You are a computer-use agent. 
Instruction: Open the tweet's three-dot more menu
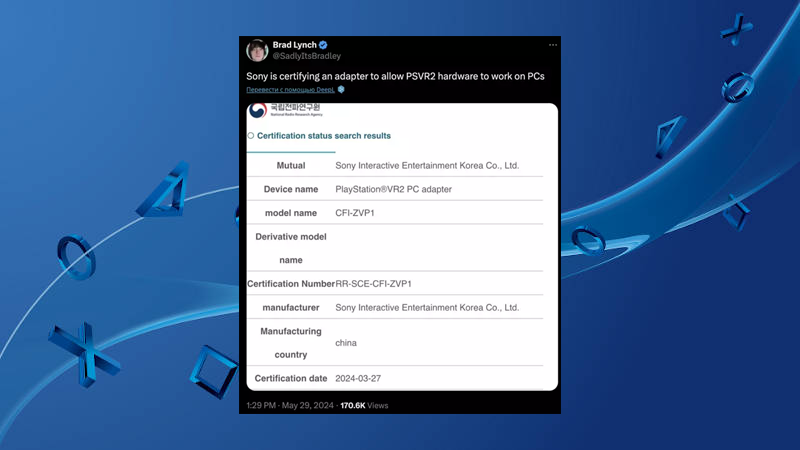pyautogui.click(x=553, y=45)
